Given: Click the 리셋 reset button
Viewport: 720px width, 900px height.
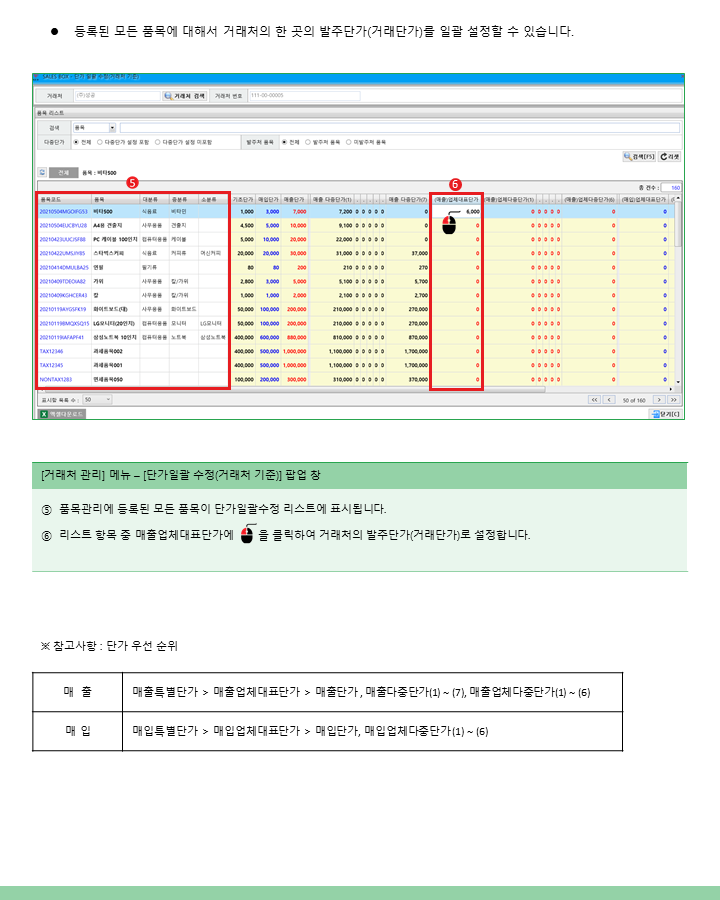Looking at the screenshot, I should tap(669, 156).
